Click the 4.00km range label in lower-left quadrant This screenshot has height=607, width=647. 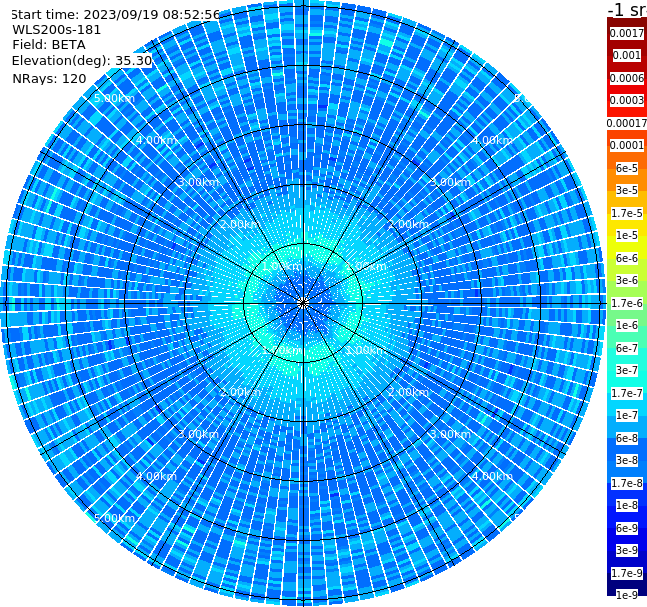tap(156, 476)
